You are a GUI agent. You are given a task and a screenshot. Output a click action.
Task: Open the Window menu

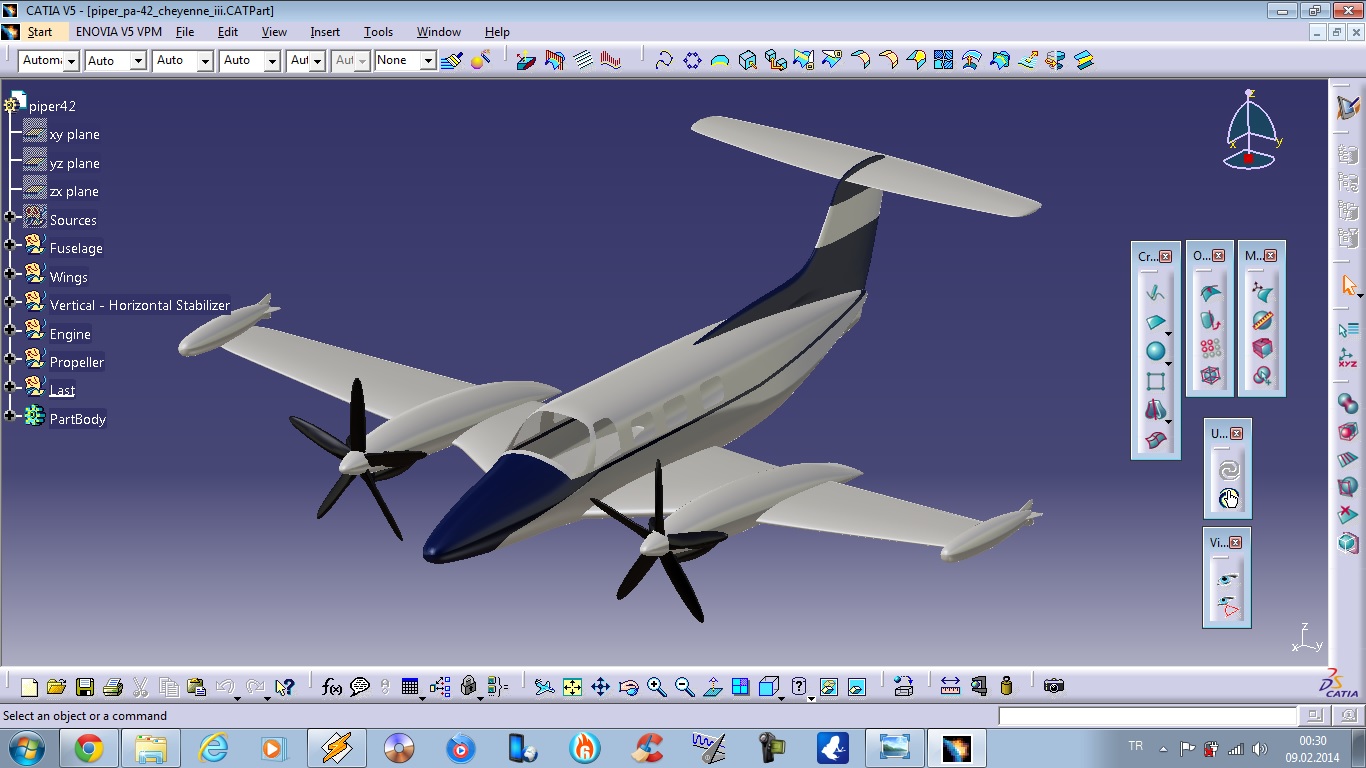[x=439, y=32]
